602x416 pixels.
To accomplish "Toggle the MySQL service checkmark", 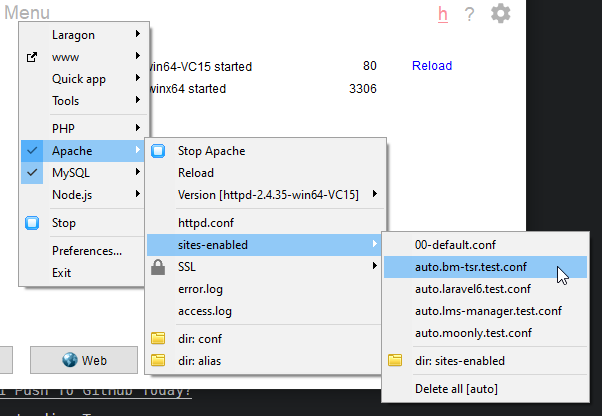I will (x=32, y=173).
